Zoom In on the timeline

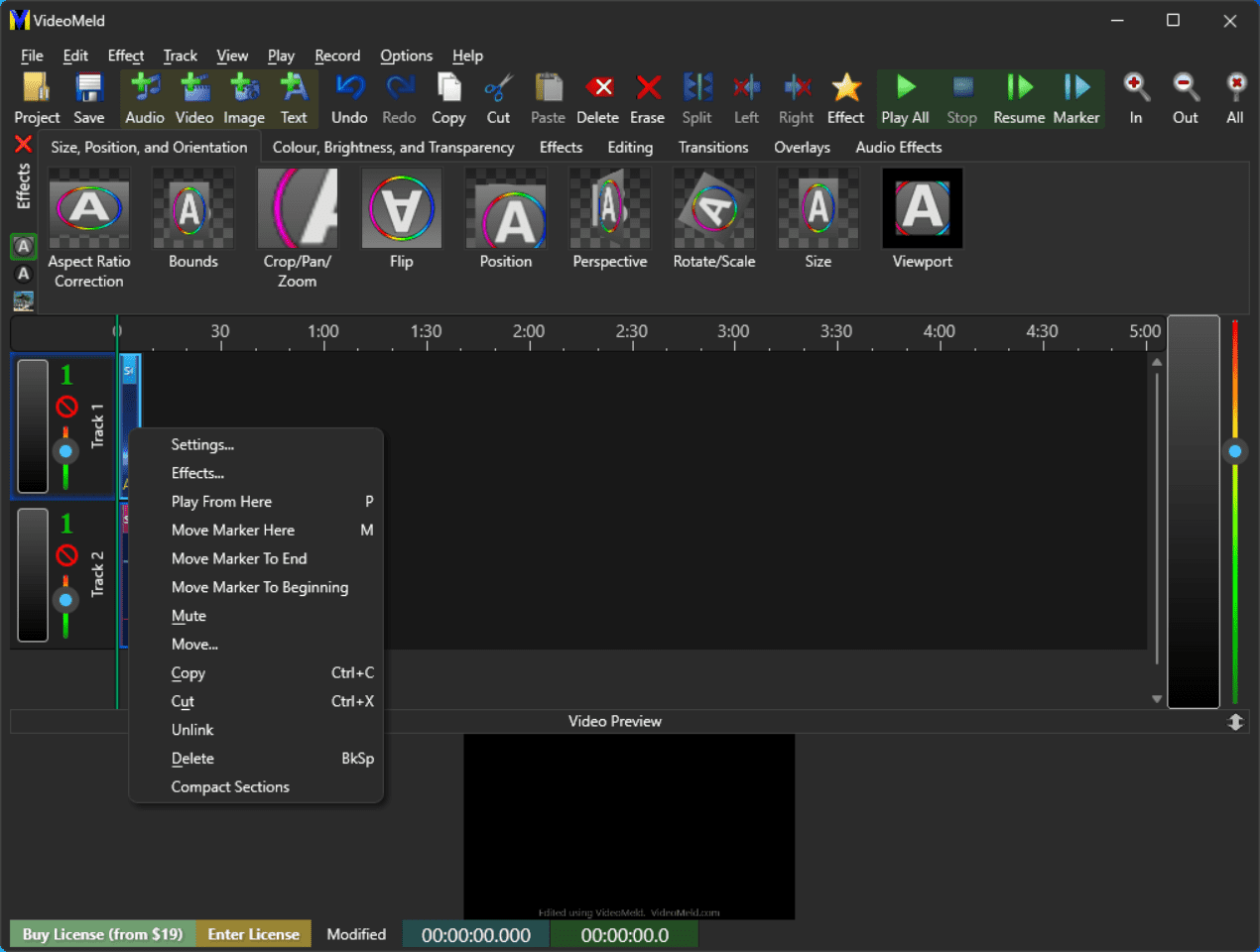[x=1136, y=98]
